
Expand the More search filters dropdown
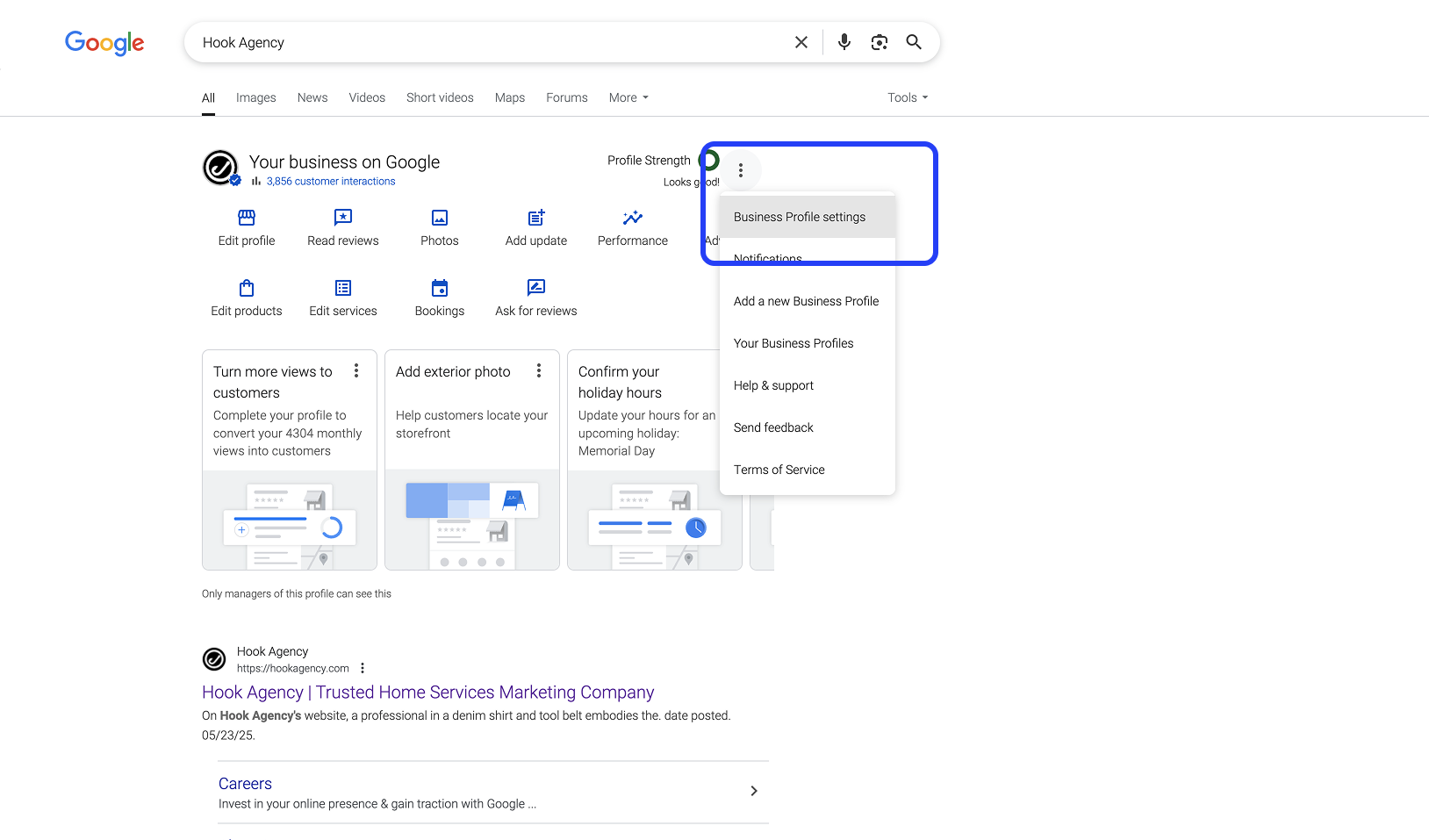[x=628, y=97]
